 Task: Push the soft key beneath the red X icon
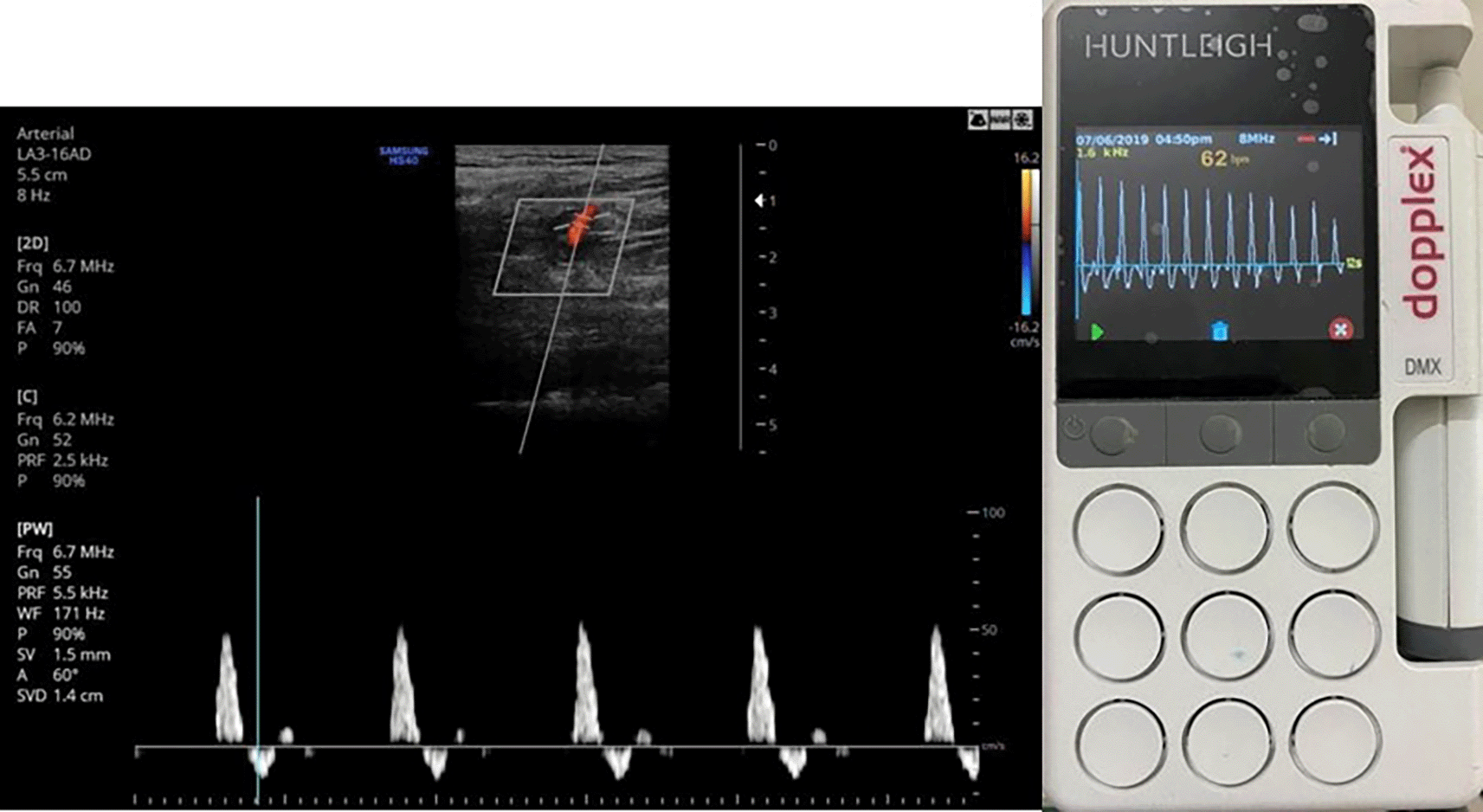tap(1325, 431)
